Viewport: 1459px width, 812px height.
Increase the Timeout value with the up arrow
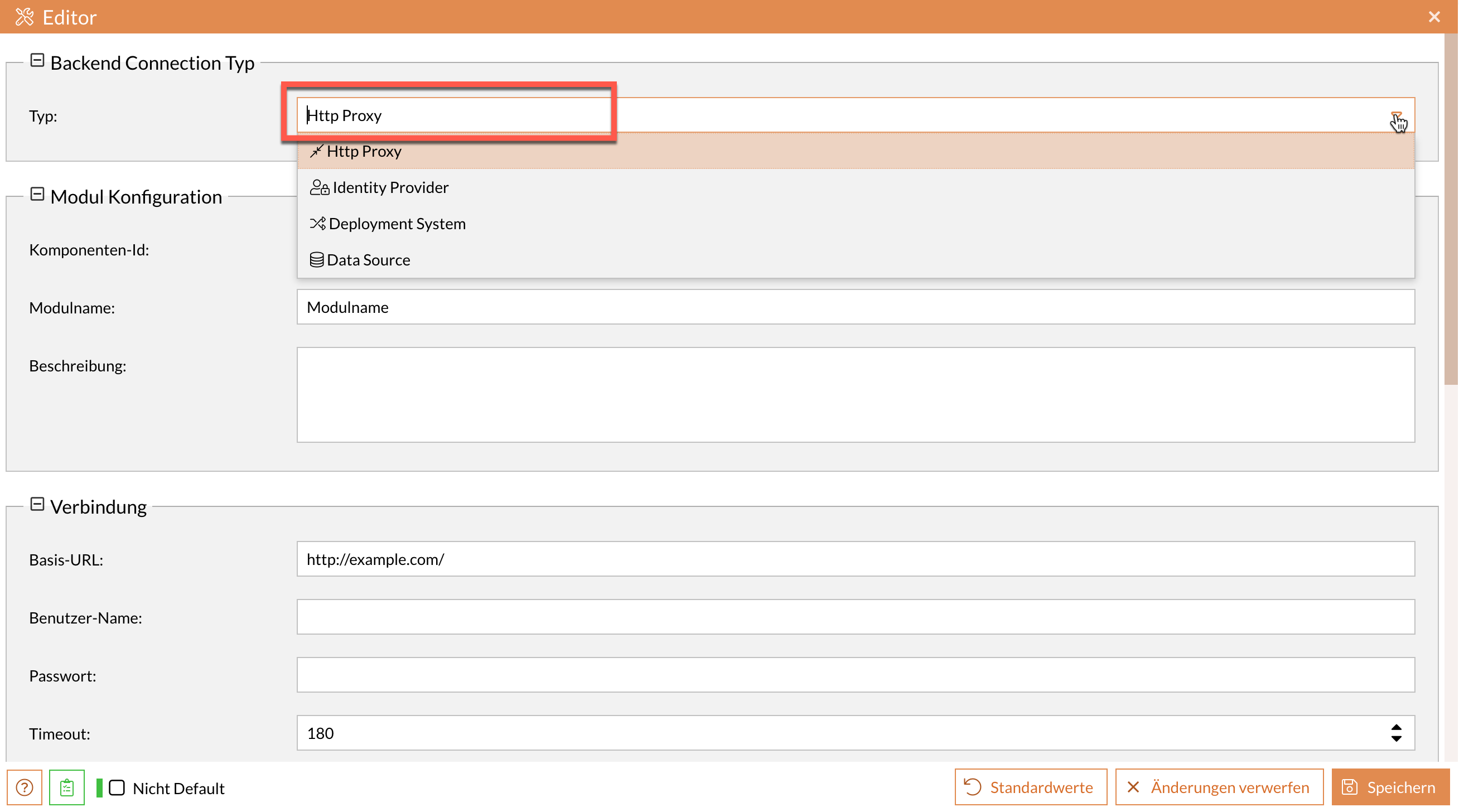coord(1396,727)
